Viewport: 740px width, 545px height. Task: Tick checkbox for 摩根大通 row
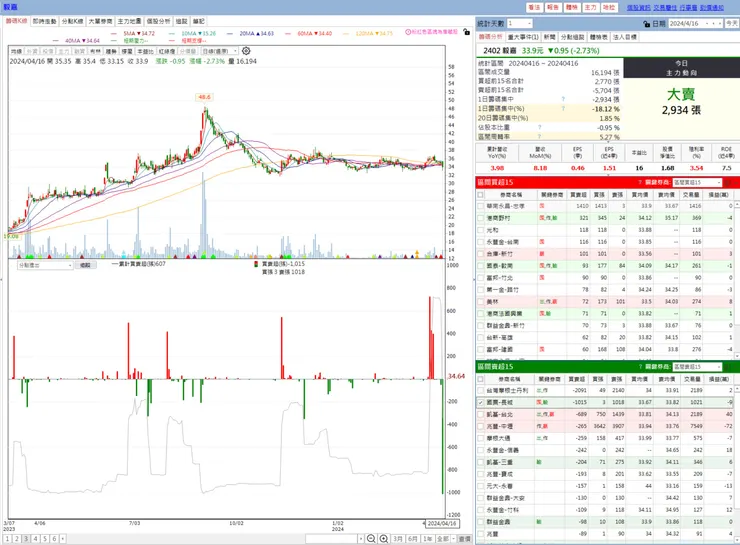(480, 438)
